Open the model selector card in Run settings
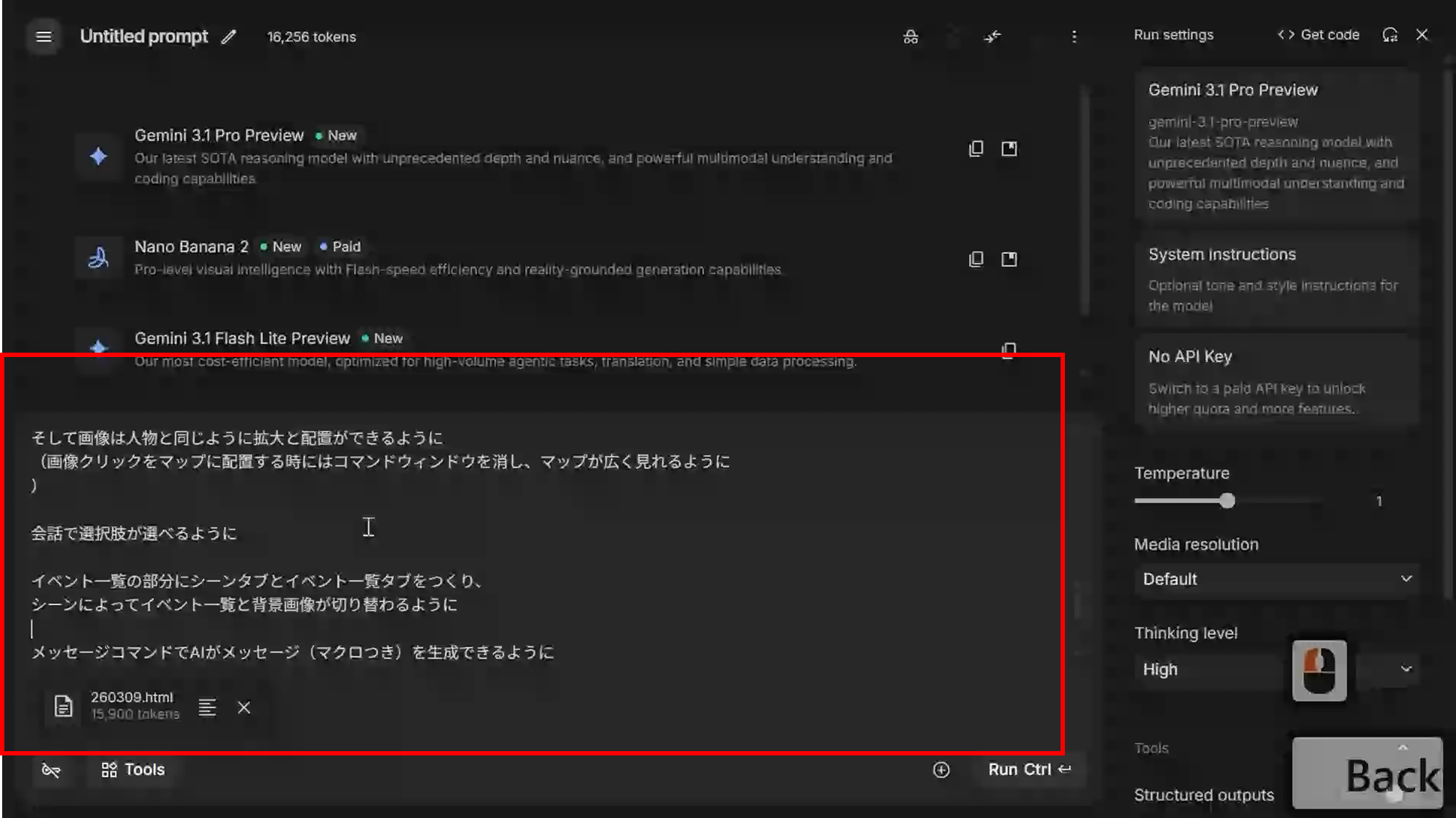 pos(1276,145)
